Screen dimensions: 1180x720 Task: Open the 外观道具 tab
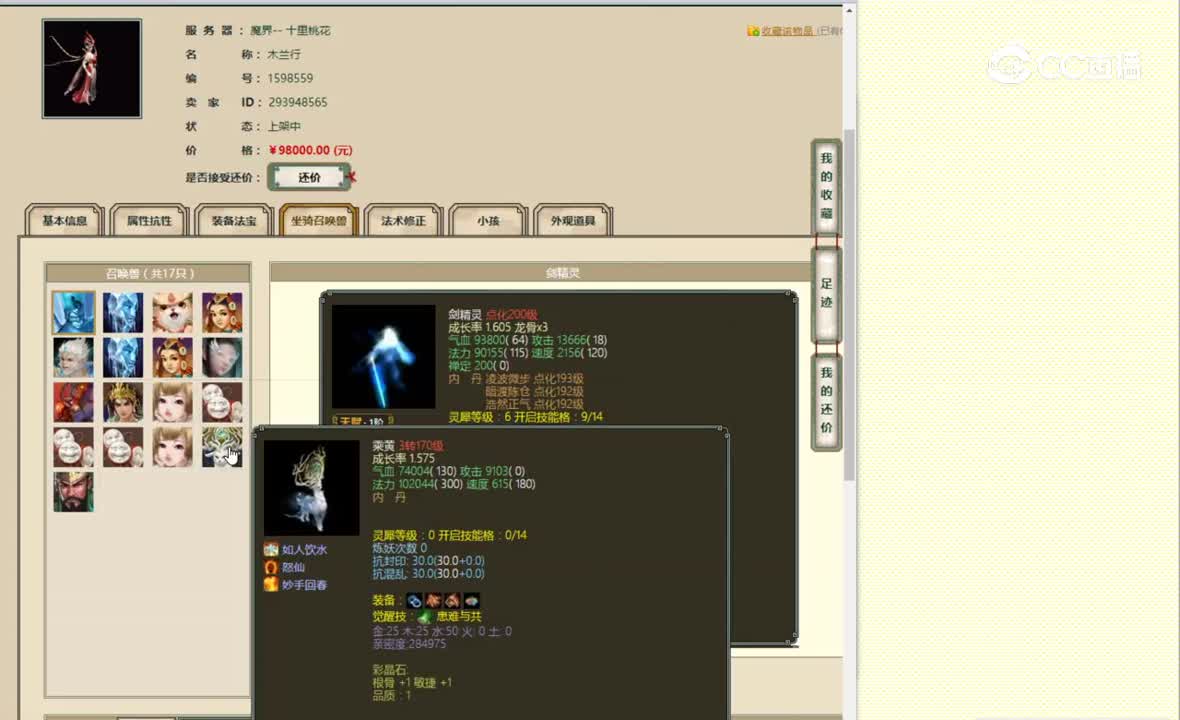573,220
